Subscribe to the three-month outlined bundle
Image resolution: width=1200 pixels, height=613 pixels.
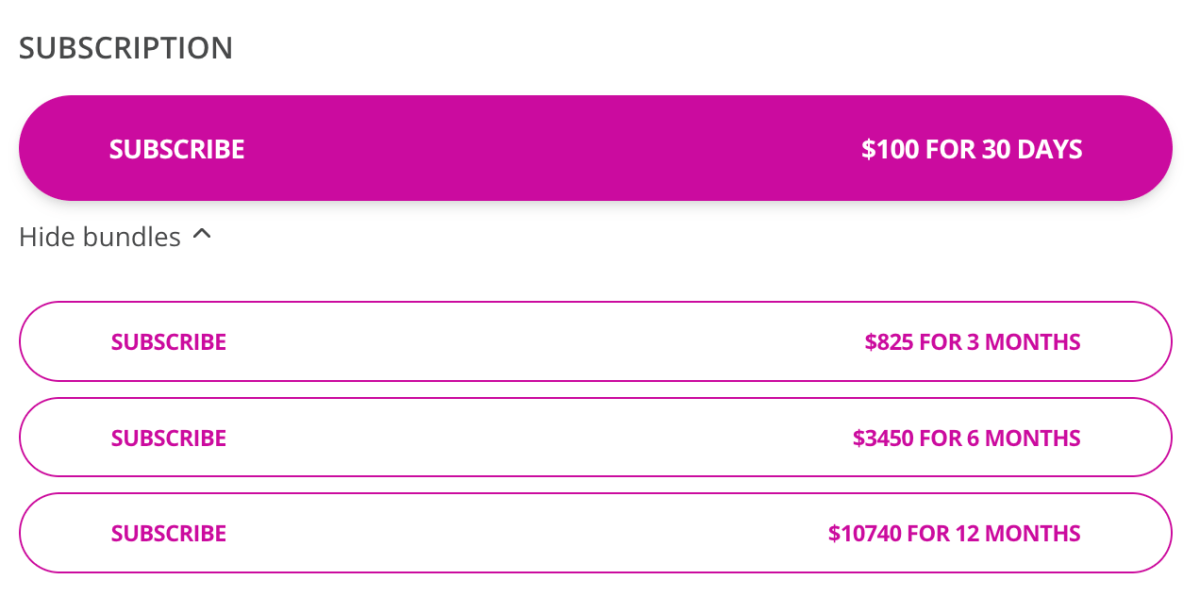click(x=595, y=342)
